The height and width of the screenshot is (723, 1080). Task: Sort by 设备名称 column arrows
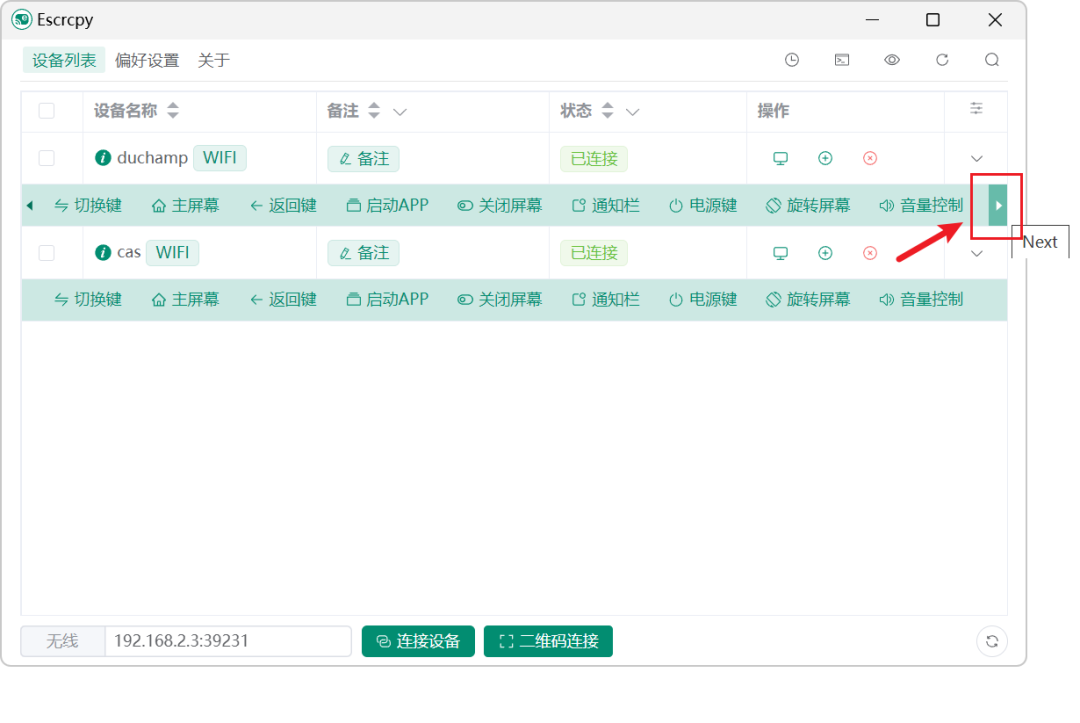173,110
